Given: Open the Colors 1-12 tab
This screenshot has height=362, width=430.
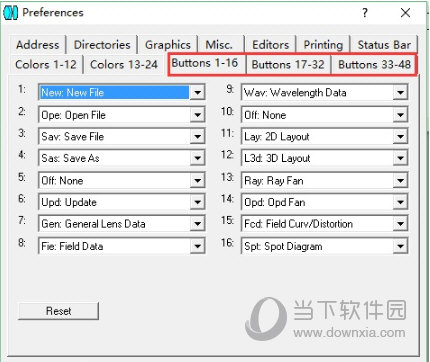Looking at the screenshot, I should 46,64.
